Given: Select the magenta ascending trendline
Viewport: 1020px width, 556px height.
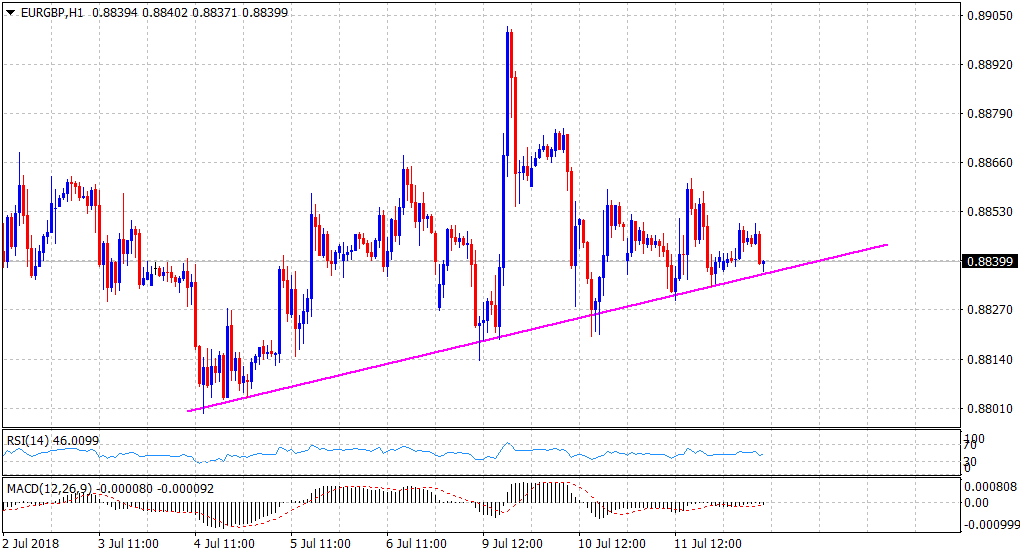Looking at the screenshot, I should click(x=537, y=328).
